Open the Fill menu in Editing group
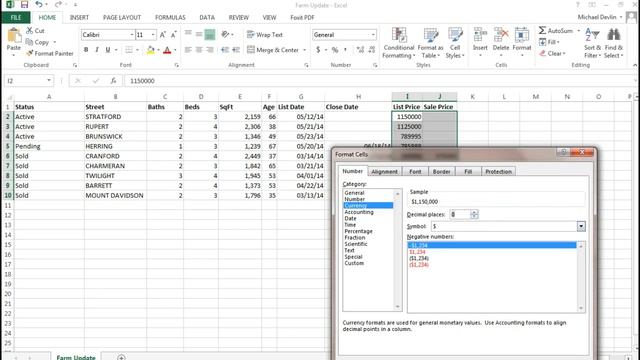The image size is (640, 360). coord(549,42)
